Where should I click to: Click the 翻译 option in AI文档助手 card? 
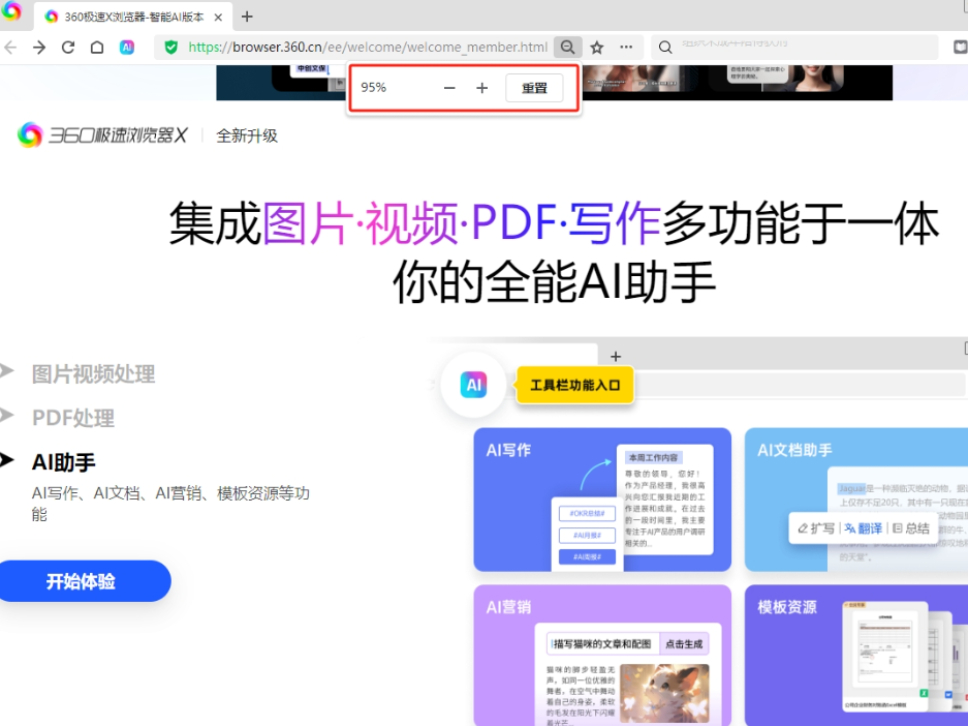pyautogui.click(x=863, y=528)
